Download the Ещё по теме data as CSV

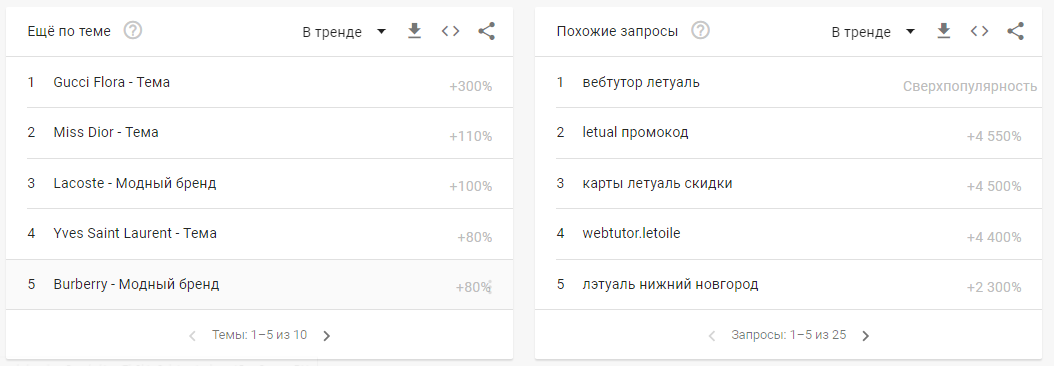[x=415, y=31]
